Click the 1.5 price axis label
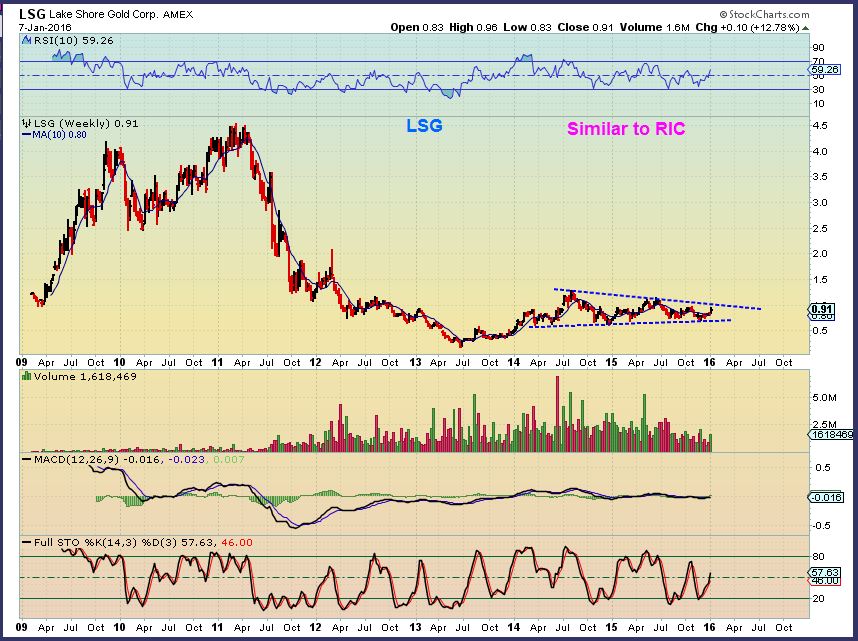The image size is (858, 641). 820,280
